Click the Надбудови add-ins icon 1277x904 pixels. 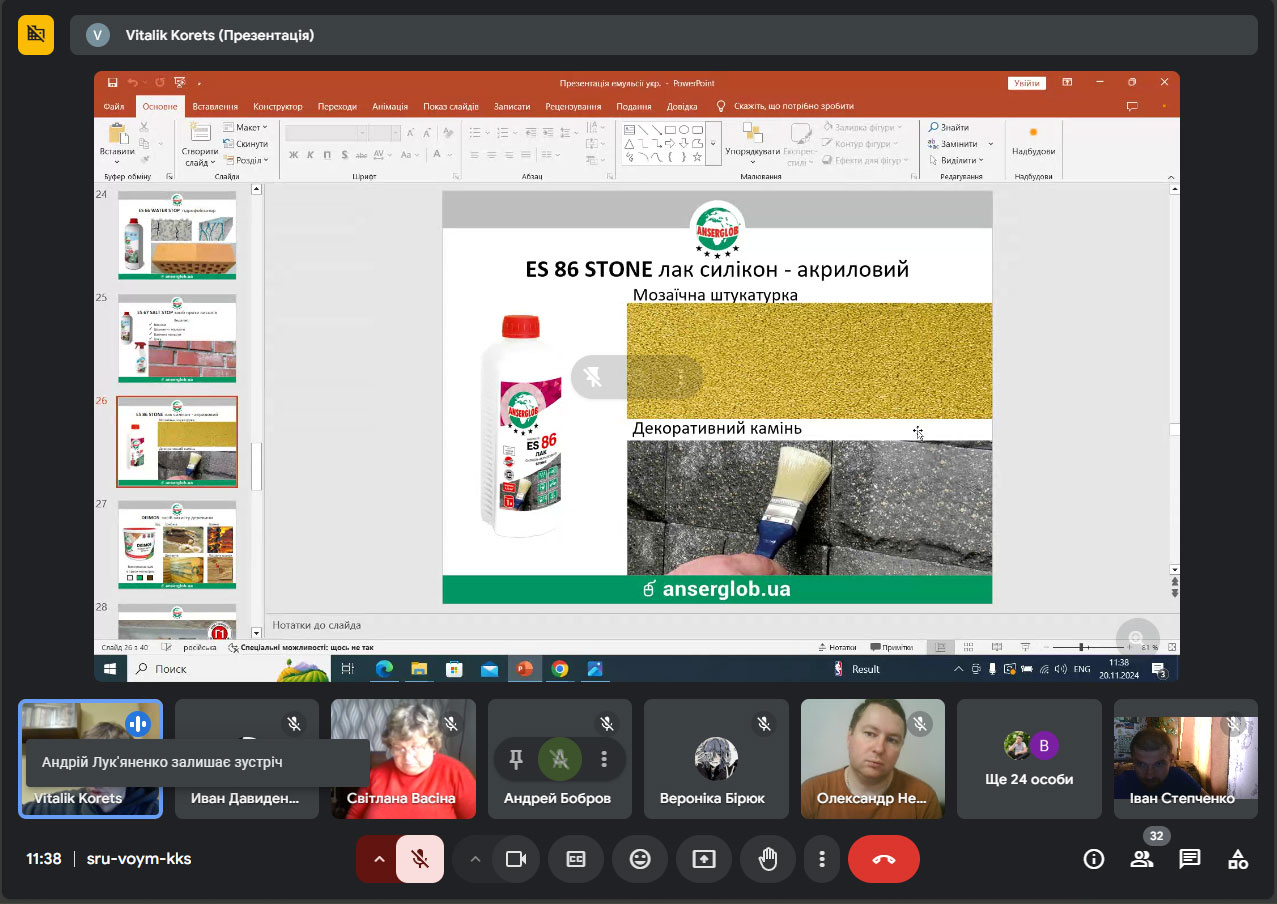1033,132
